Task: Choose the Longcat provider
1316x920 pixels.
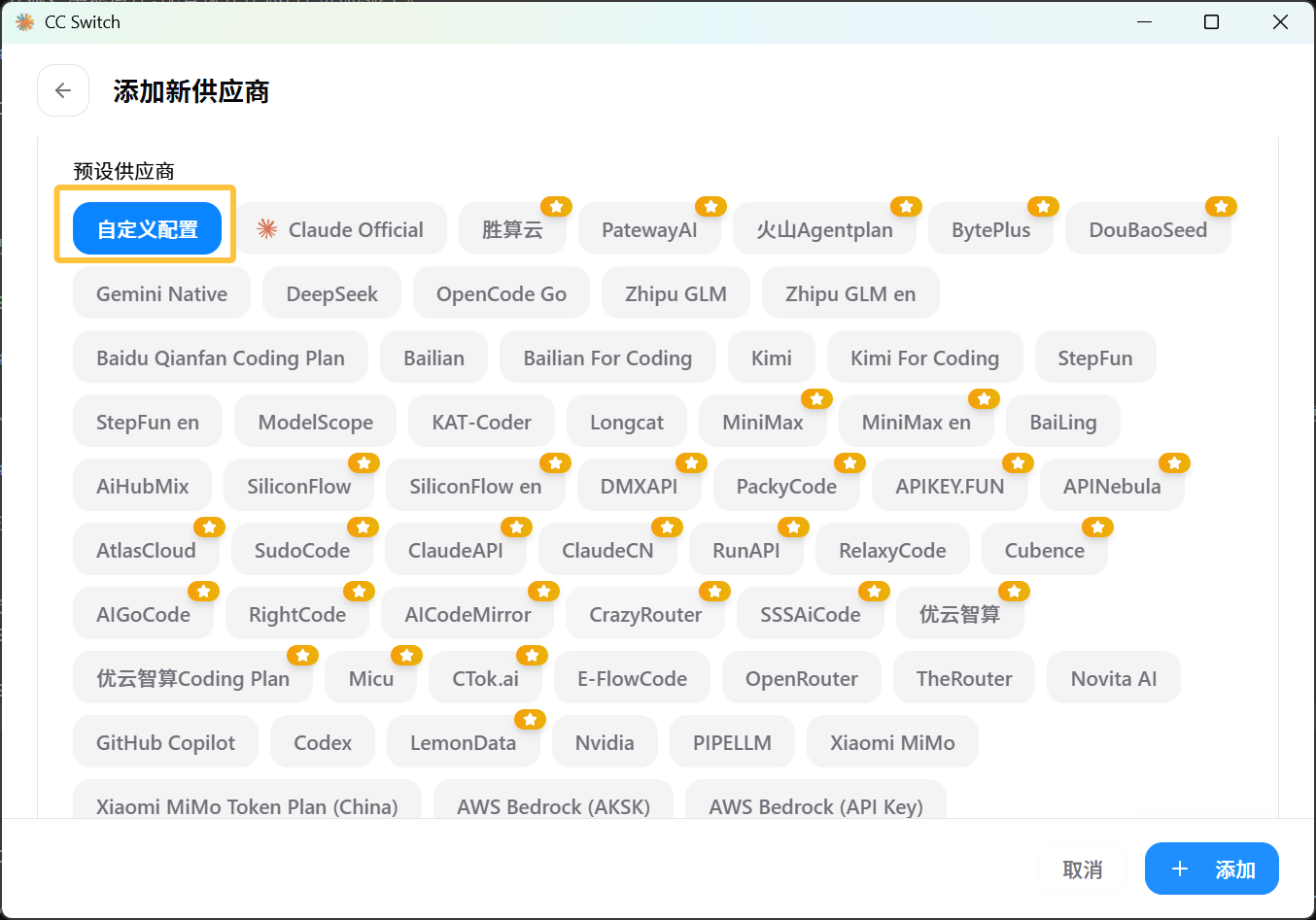Action: pos(627,422)
